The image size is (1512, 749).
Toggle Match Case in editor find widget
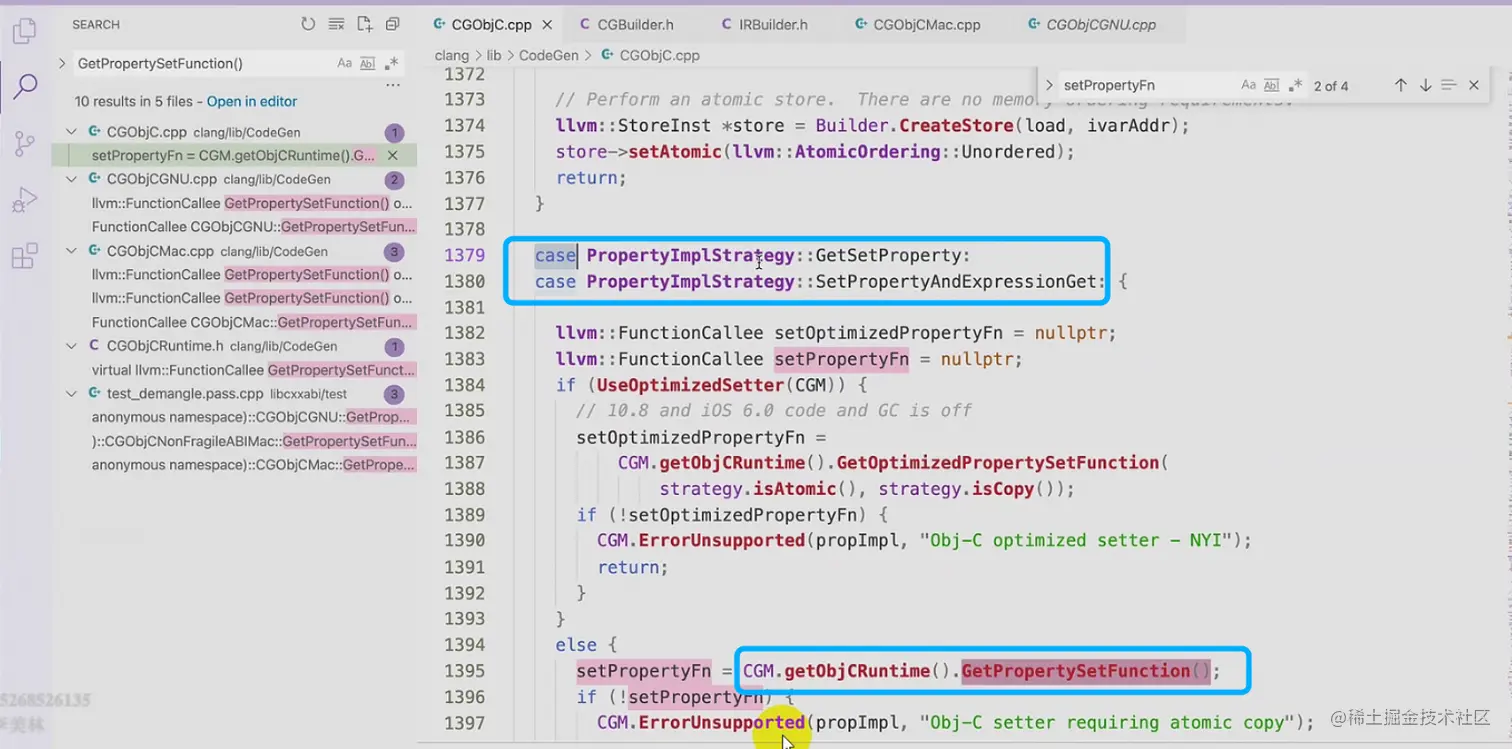(1248, 86)
